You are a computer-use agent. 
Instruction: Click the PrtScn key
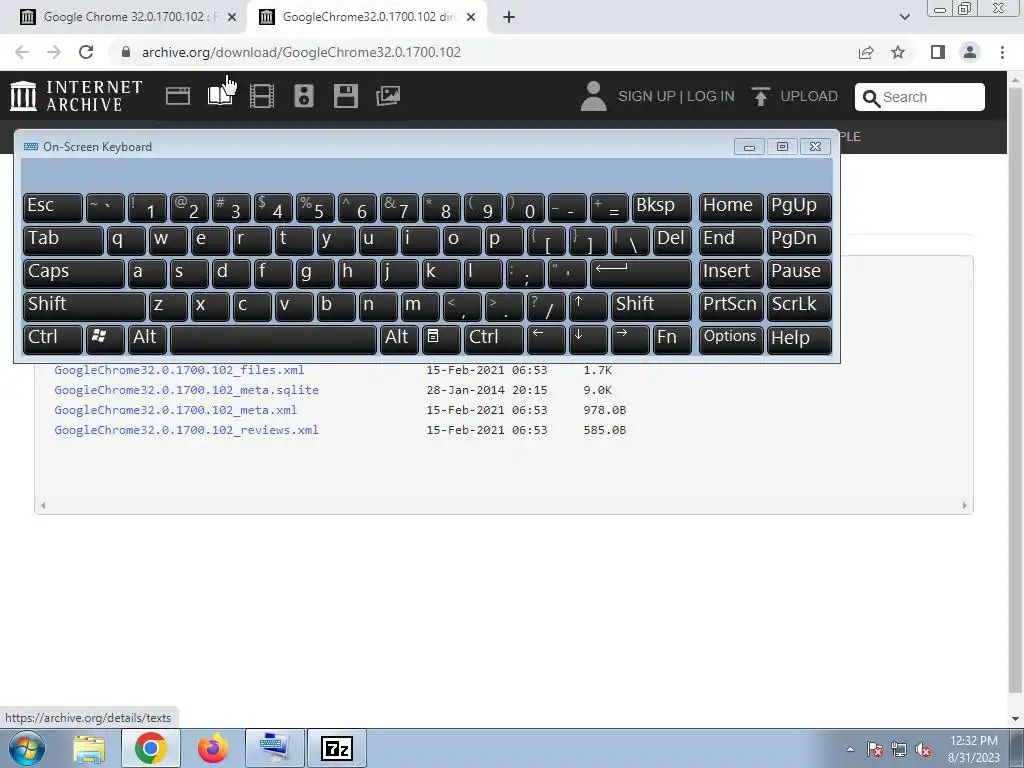click(730, 305)
